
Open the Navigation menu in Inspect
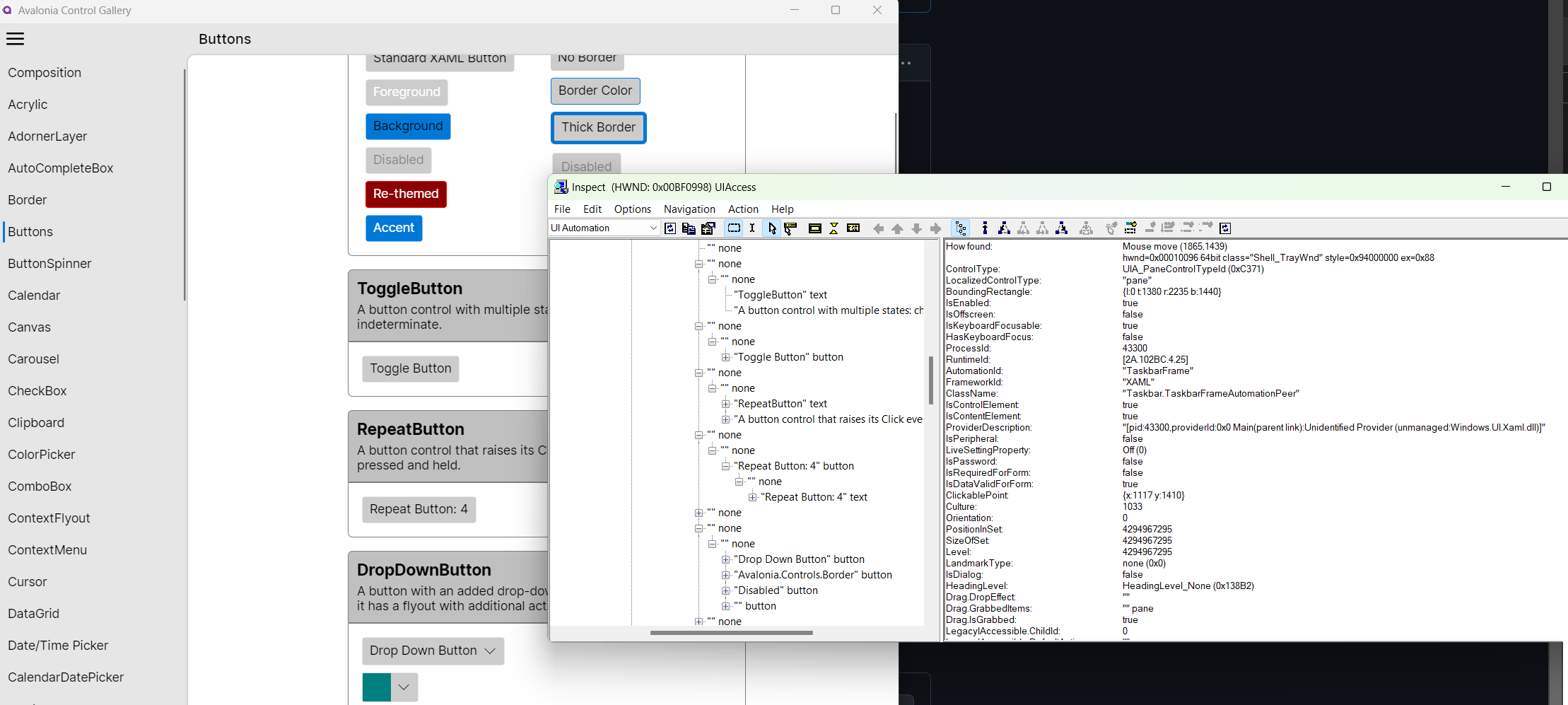pos(689,209)
